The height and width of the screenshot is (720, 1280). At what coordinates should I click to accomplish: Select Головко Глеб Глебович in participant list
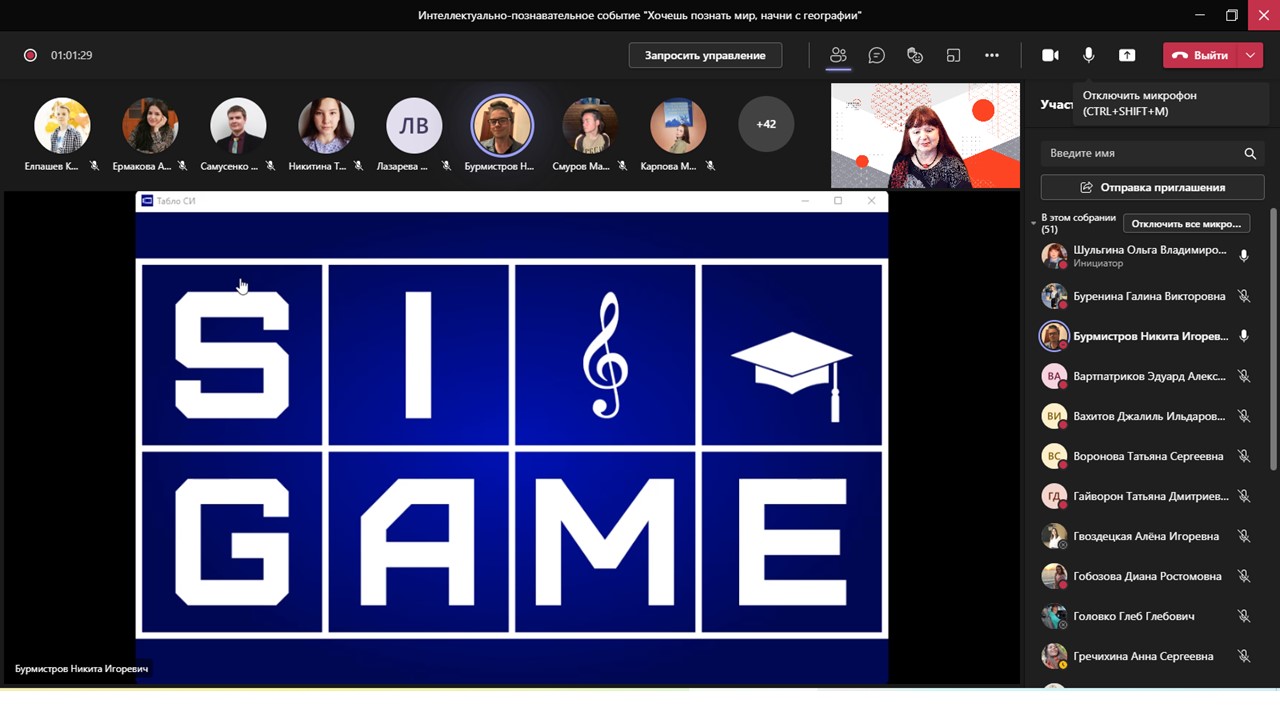1133,616
